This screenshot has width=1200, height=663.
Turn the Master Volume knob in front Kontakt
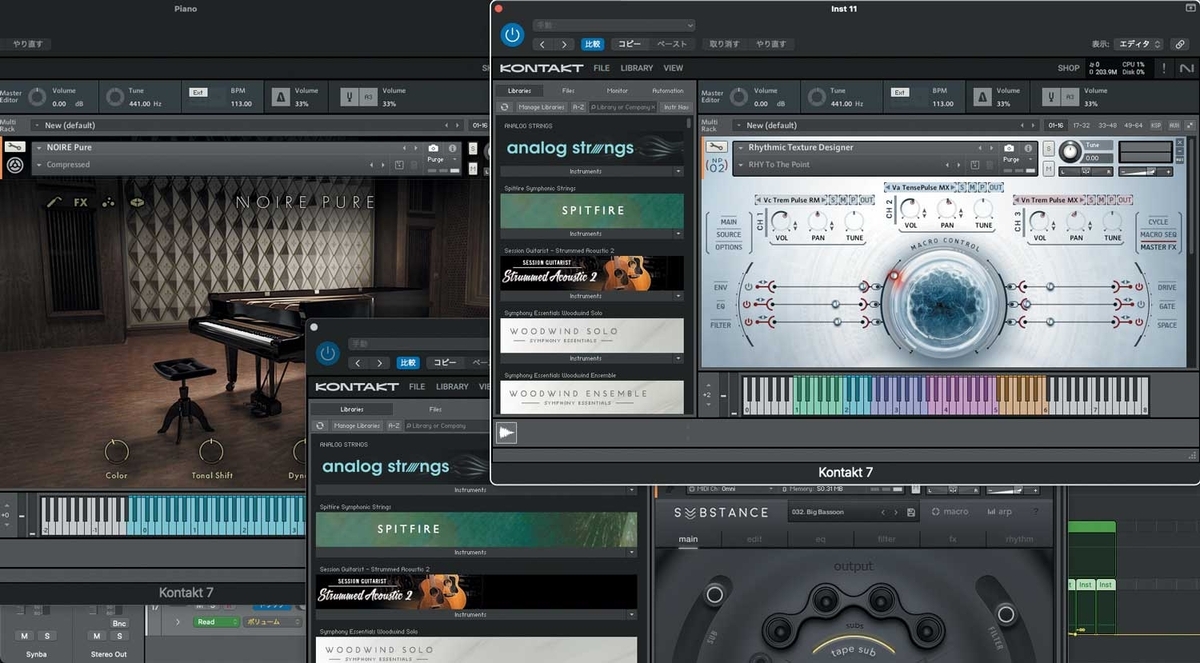pyautogui.click(x=738, y=97)
